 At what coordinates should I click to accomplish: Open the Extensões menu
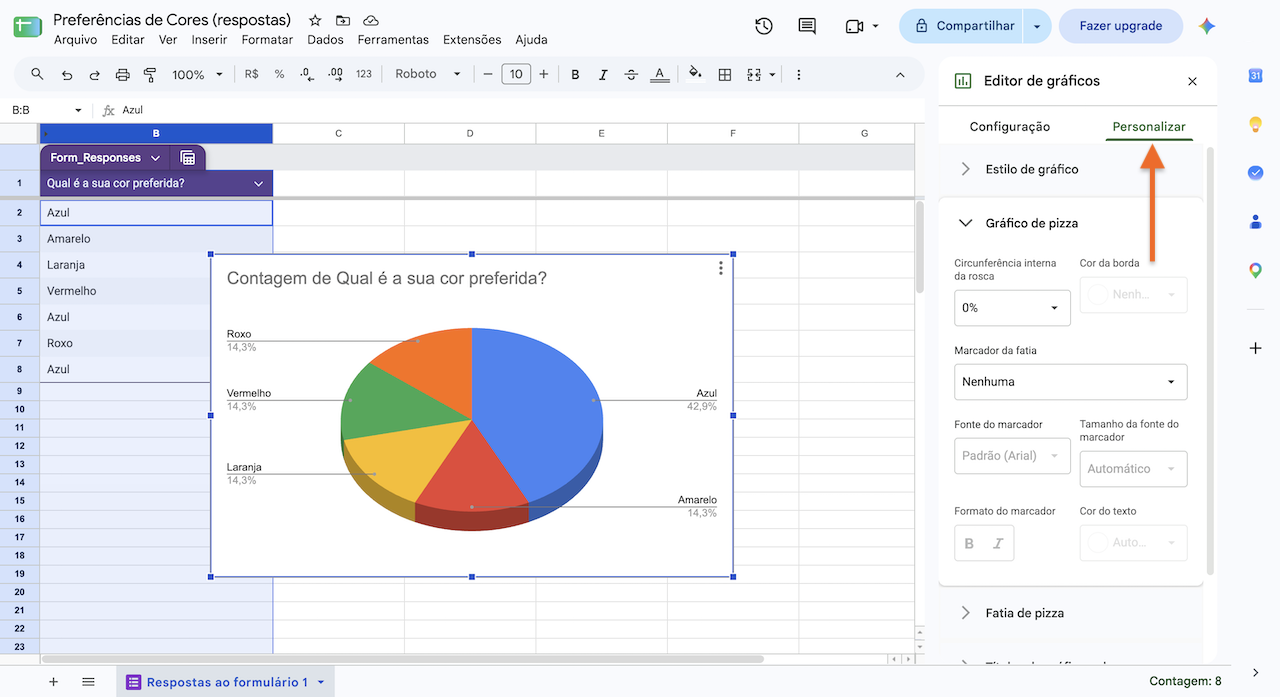472,40
